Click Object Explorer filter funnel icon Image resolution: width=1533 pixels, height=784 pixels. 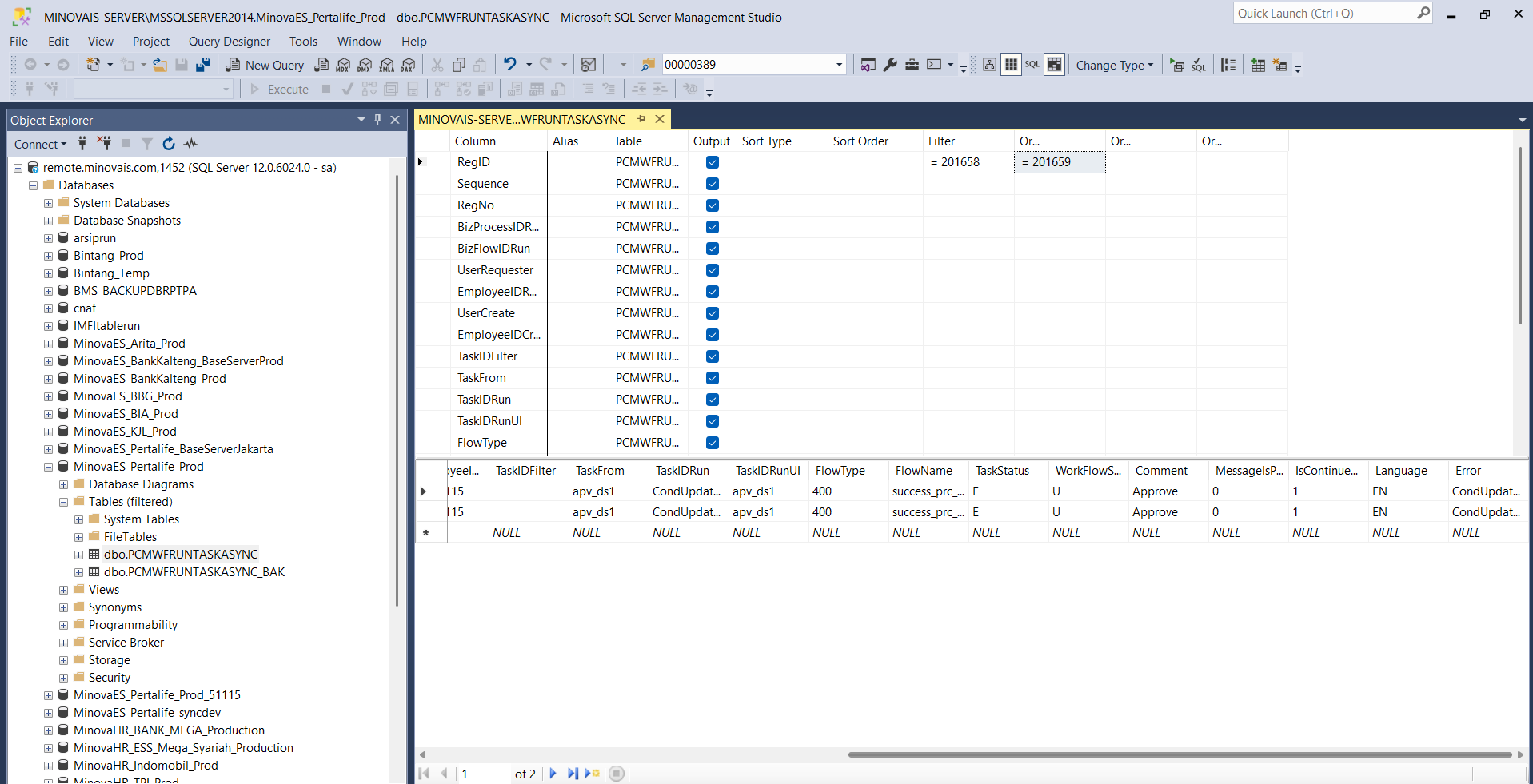pos(147,144)
